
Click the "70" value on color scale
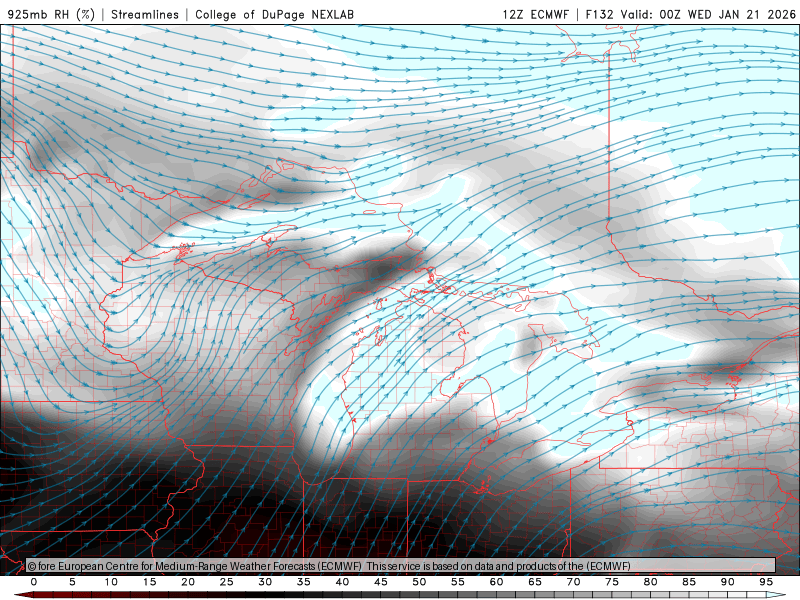(x=573, y=582)
